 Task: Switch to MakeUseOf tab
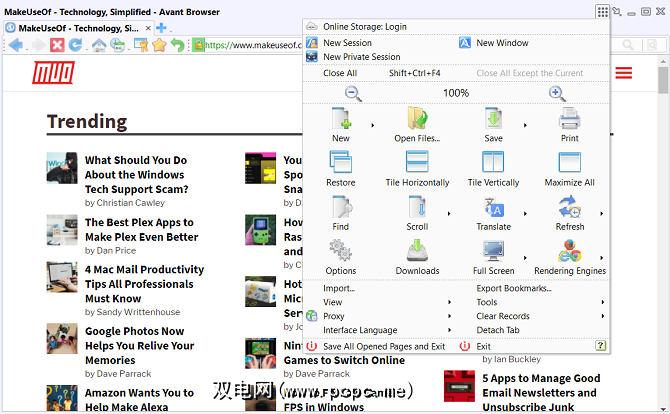[x=78, y=28]
